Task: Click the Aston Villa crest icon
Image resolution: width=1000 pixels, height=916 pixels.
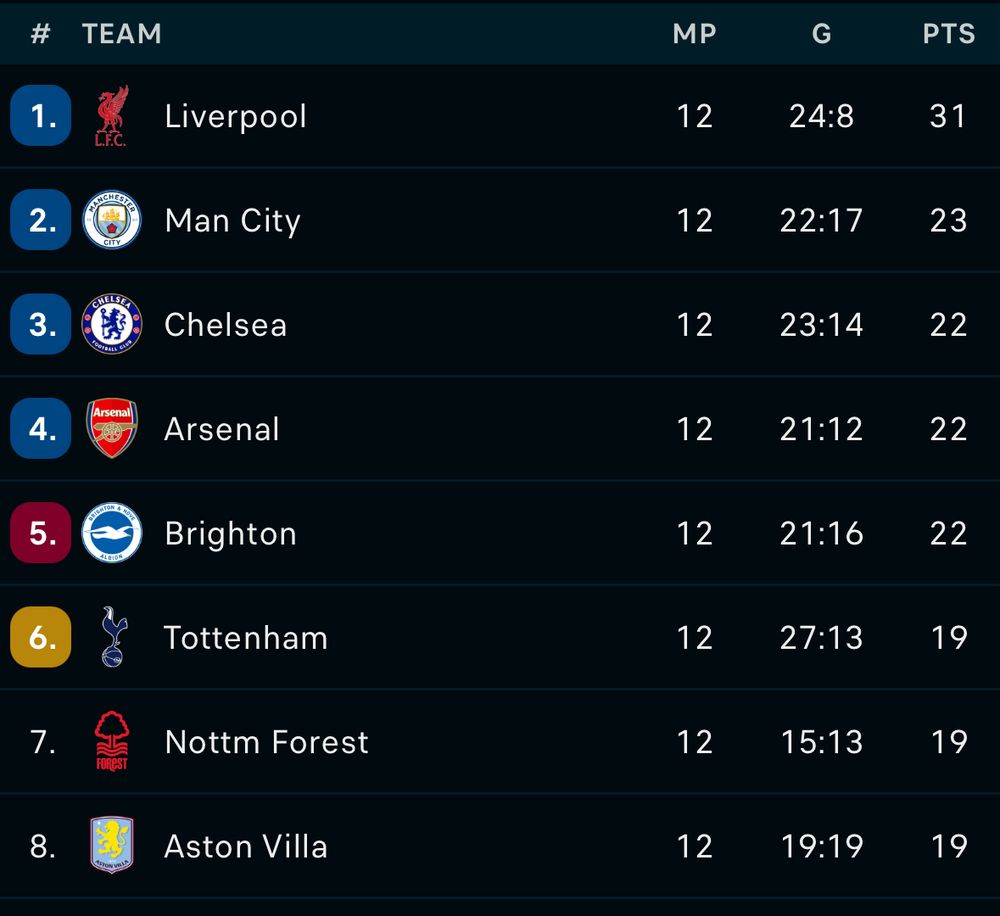Action: click(x=111, y=846)
